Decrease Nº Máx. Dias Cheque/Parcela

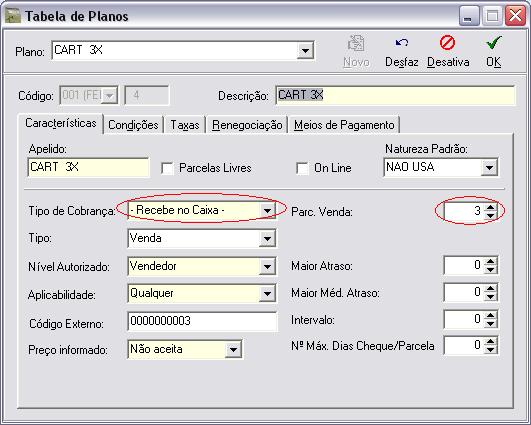pos(490,350)
